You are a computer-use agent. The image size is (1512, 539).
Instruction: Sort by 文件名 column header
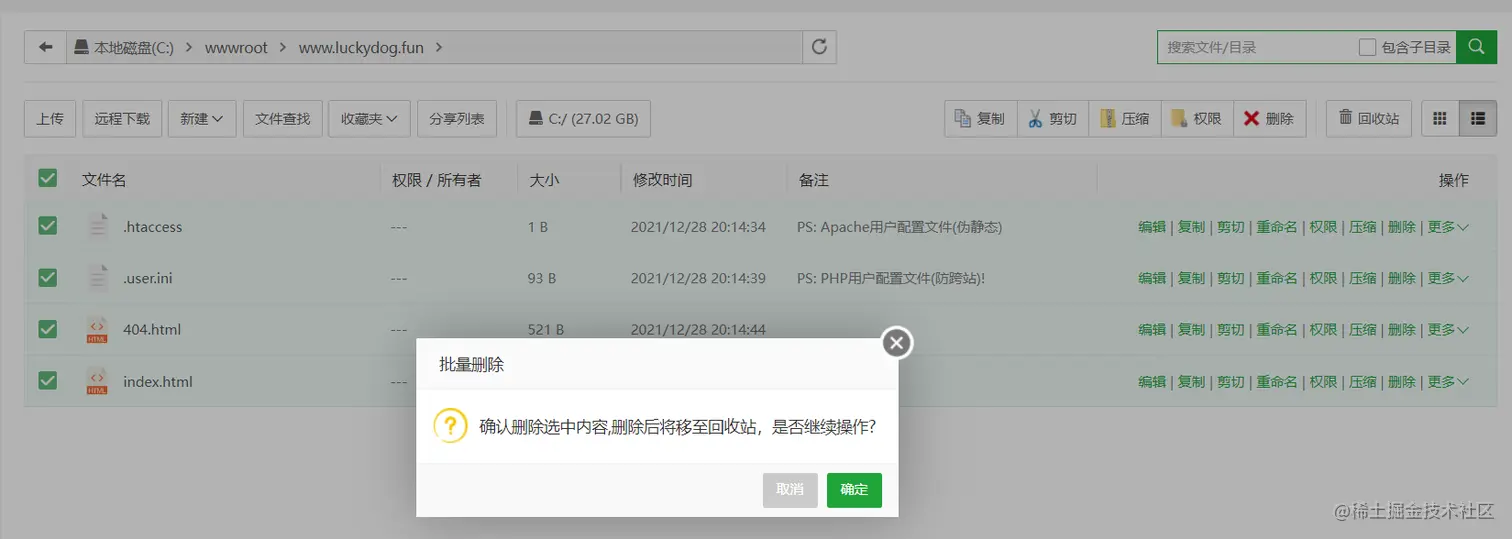pos(104,180)
